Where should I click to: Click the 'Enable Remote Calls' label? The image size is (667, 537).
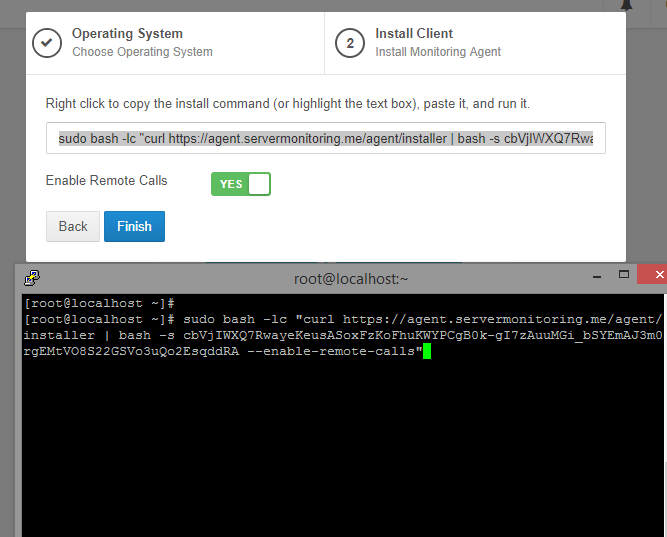pos(106,180)
